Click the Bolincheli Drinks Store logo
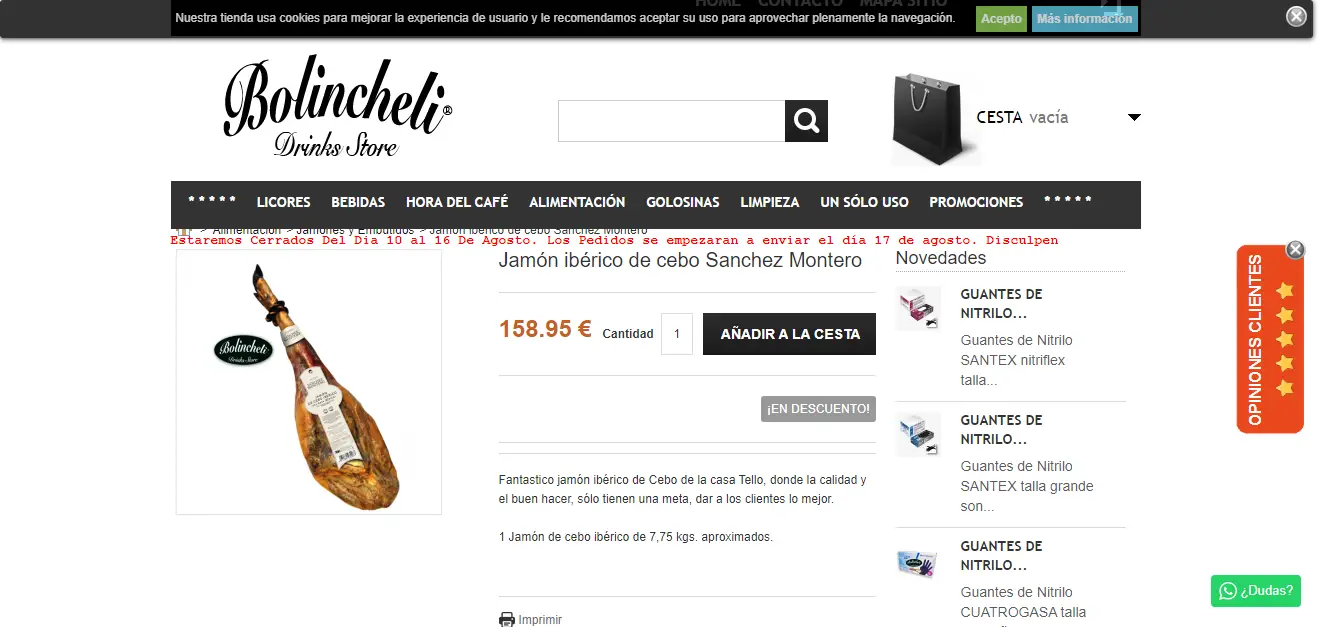The image size is (1326, 627). click(x=338, y=107)
